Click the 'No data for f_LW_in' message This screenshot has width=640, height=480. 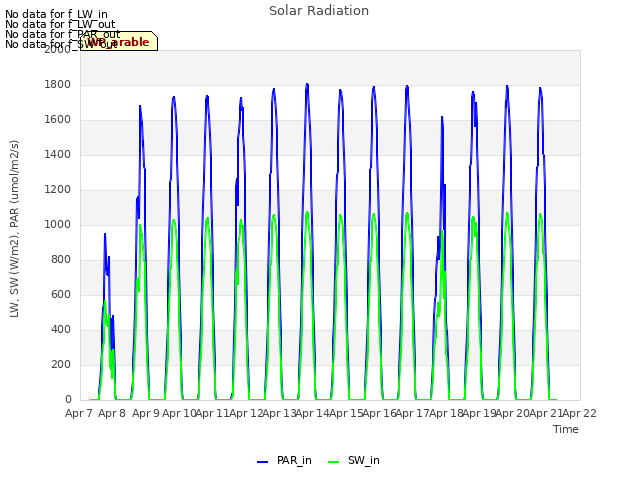pos(56,15)
